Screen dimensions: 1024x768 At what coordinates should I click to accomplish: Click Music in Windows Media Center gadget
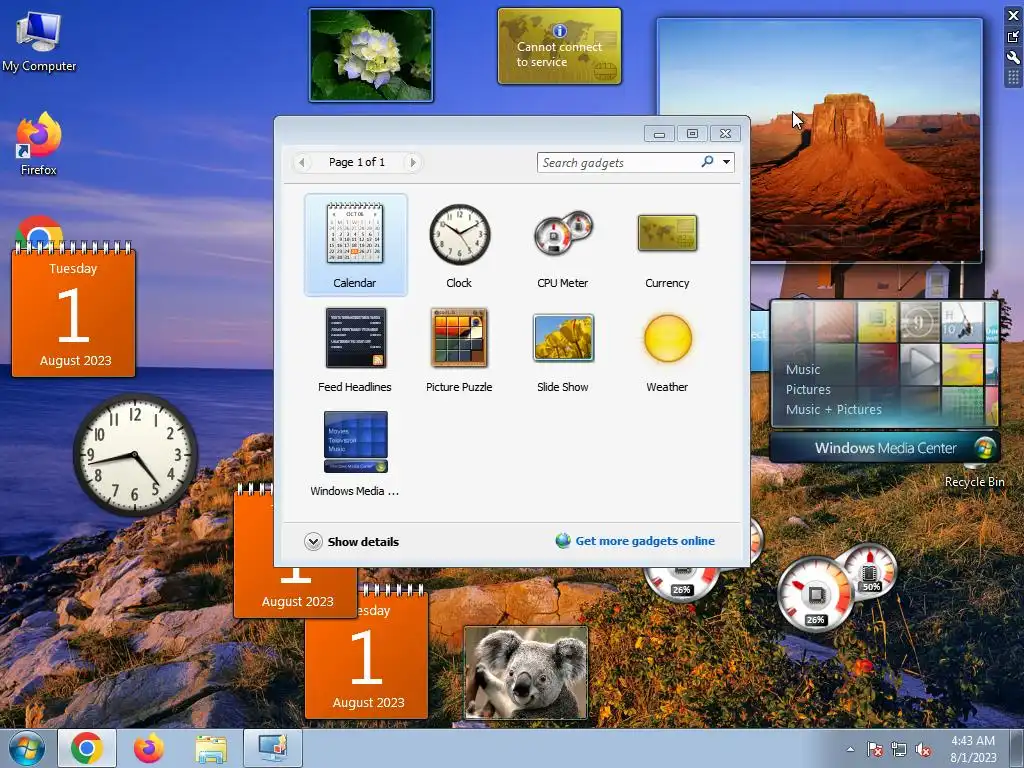(803, 370)
